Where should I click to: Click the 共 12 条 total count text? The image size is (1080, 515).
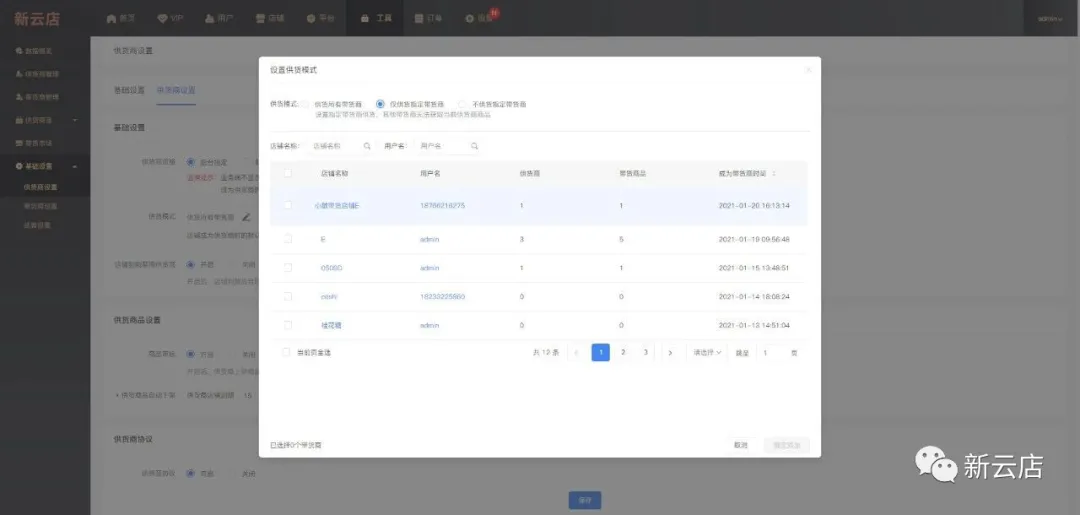point(546,353)
